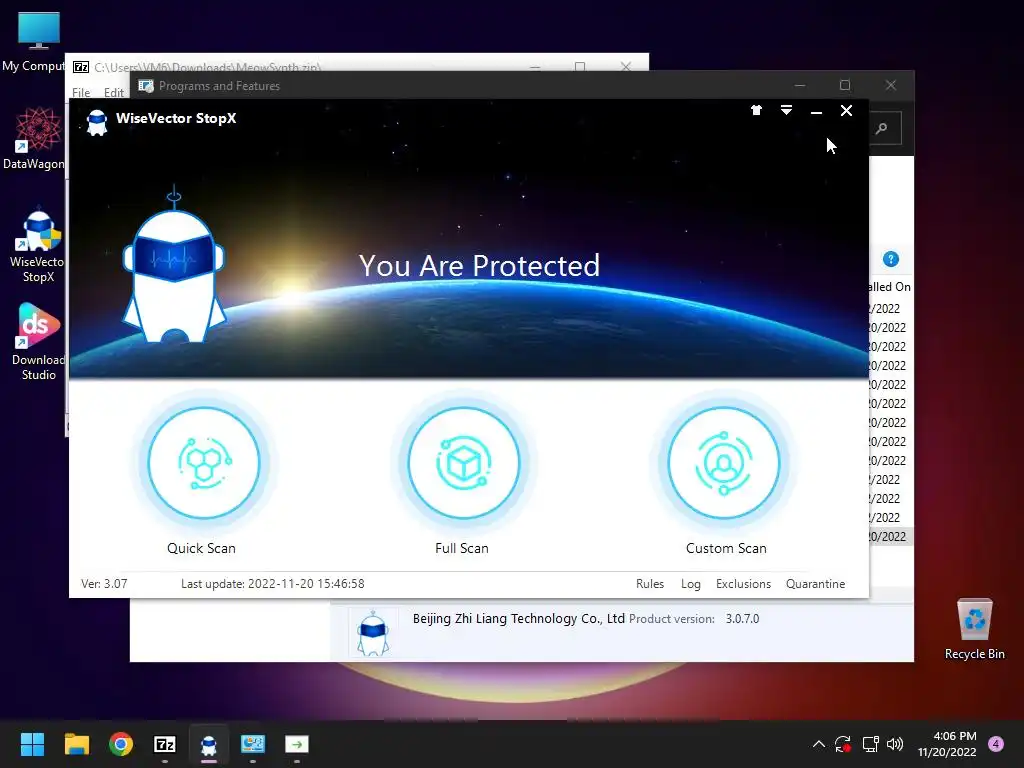Click the Full Scan label
This screenshot has width=1024, height=768.
point(462,549)
